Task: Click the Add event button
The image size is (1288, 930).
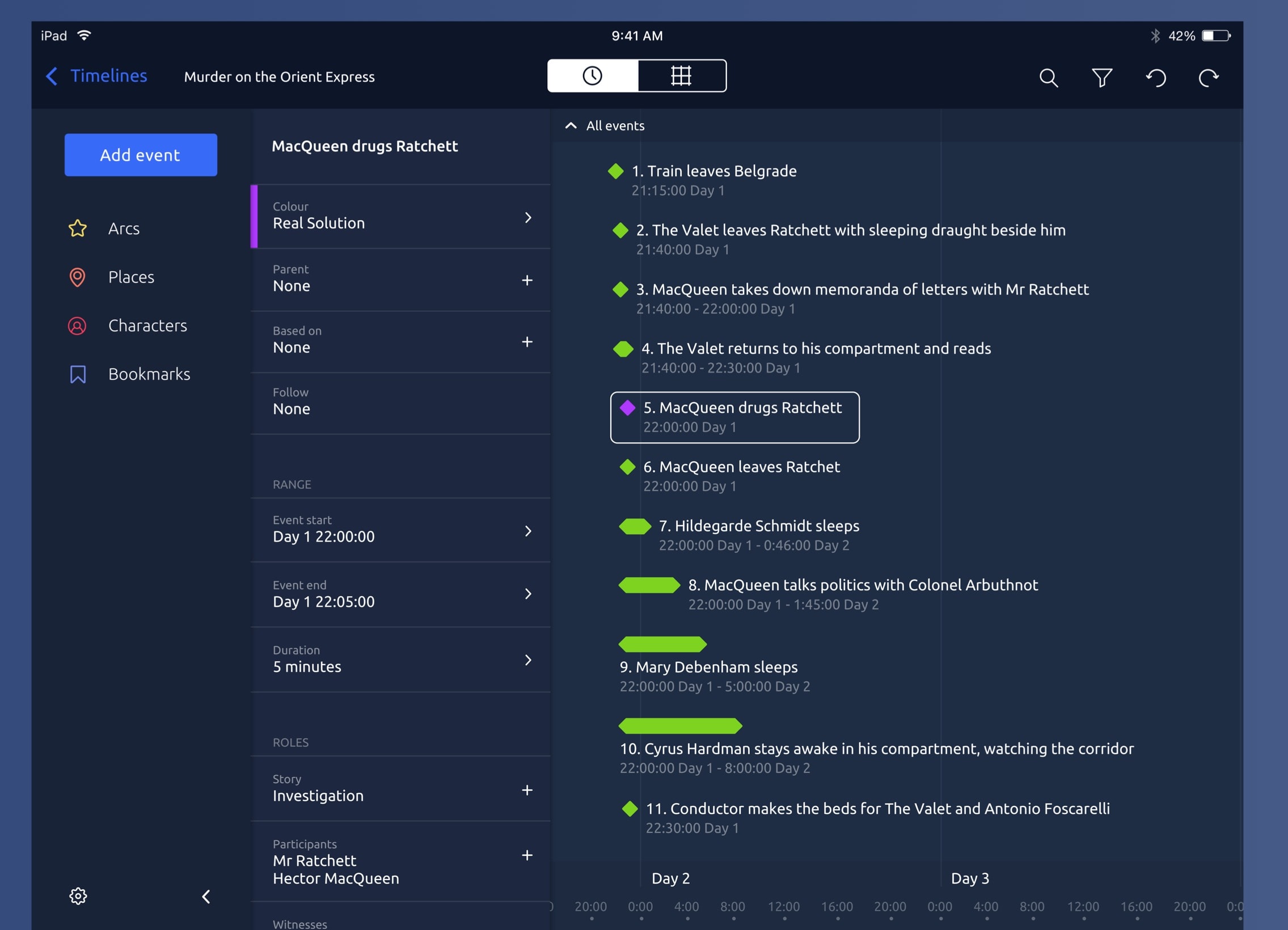Action: (x=141, y=155)
